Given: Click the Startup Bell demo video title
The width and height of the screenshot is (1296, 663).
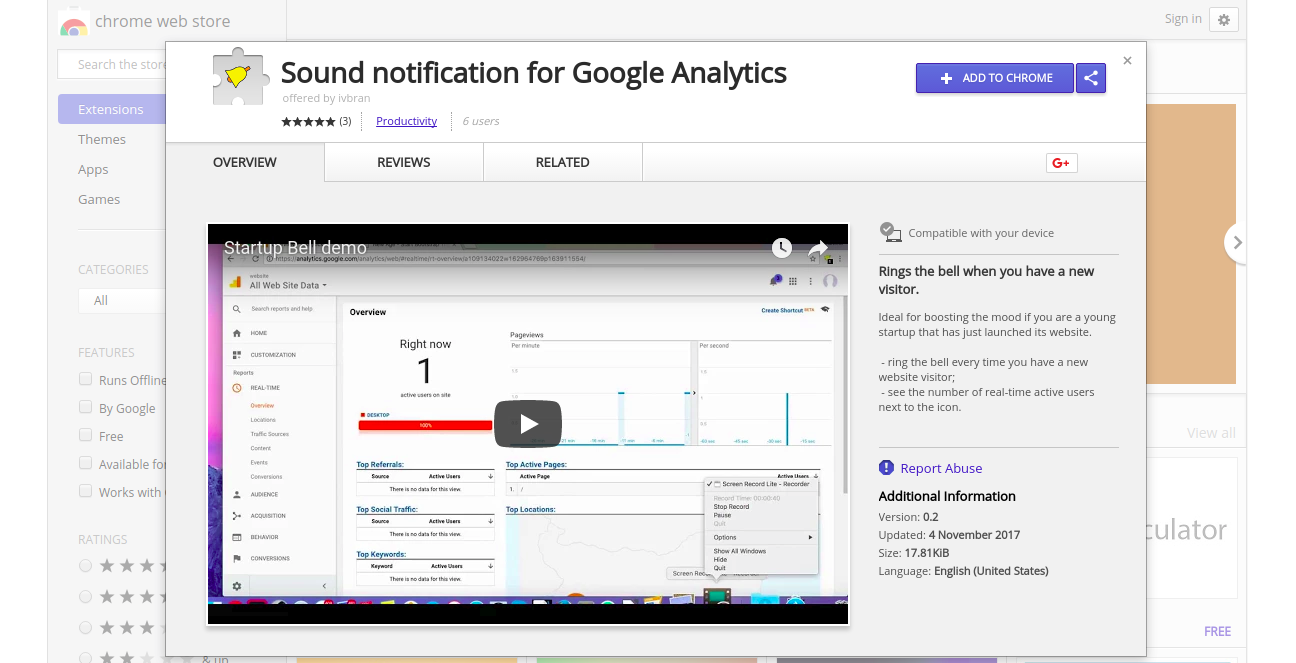Looking at the screenshot, I should [x=295, y=248].
